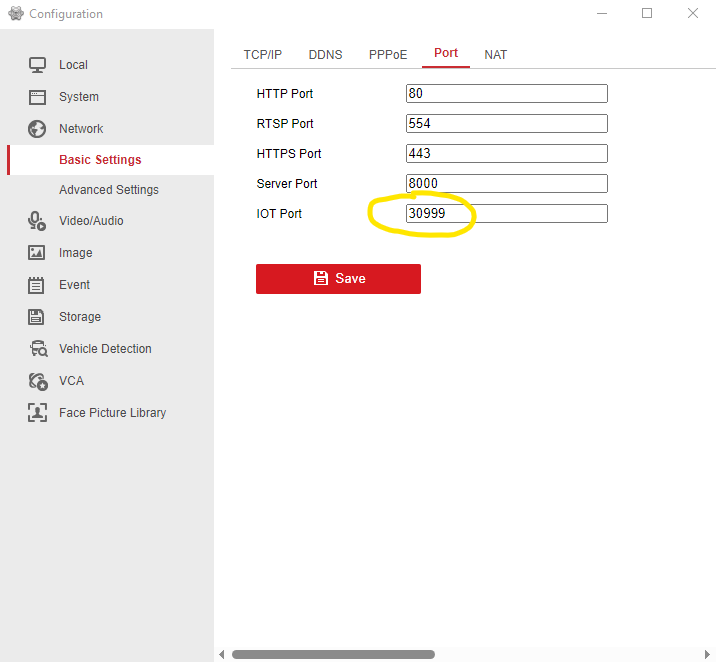Click the Storage floppy disk icon
This screenshot has height=662, width=716.
coord(37,317)
